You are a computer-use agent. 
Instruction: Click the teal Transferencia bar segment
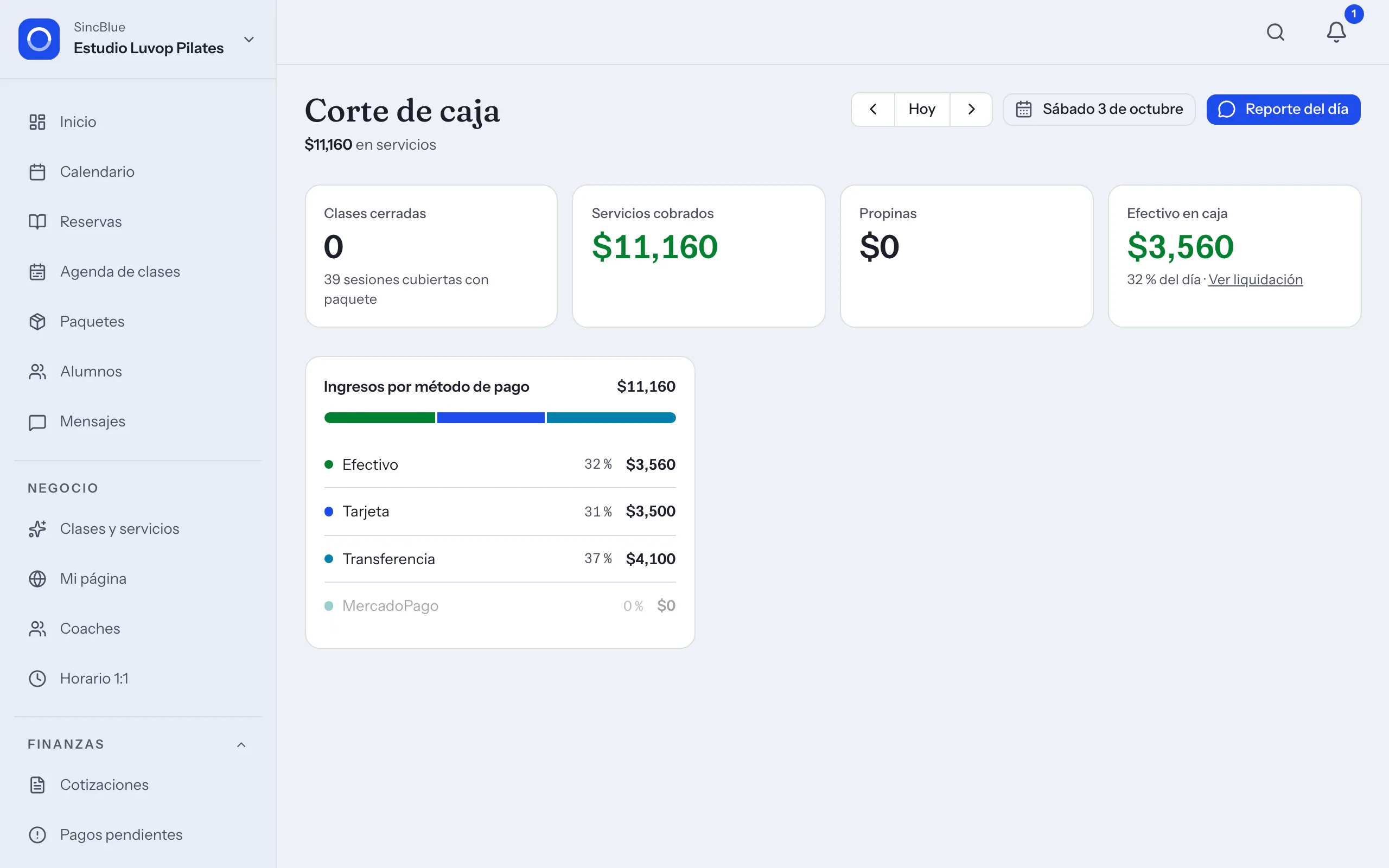611,418
